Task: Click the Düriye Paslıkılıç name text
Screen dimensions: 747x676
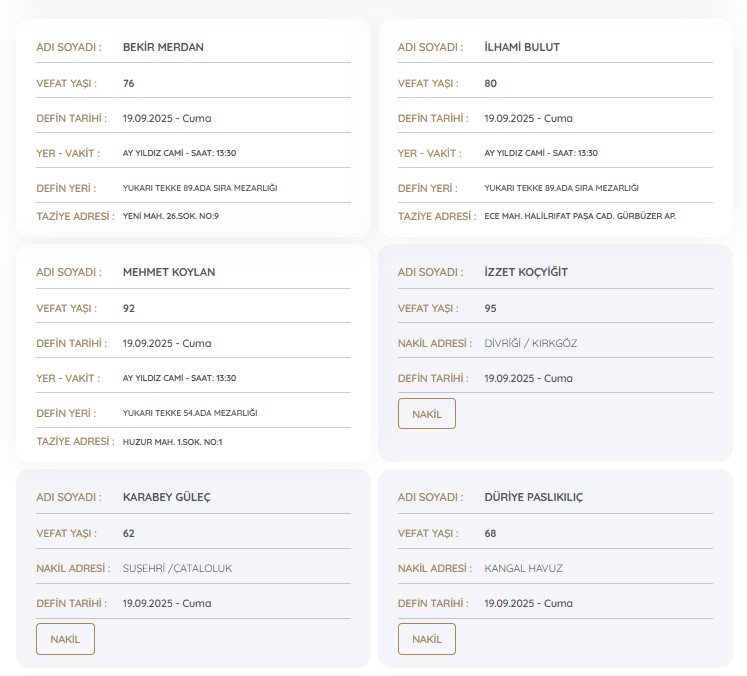Action: [x=533, y=497]
